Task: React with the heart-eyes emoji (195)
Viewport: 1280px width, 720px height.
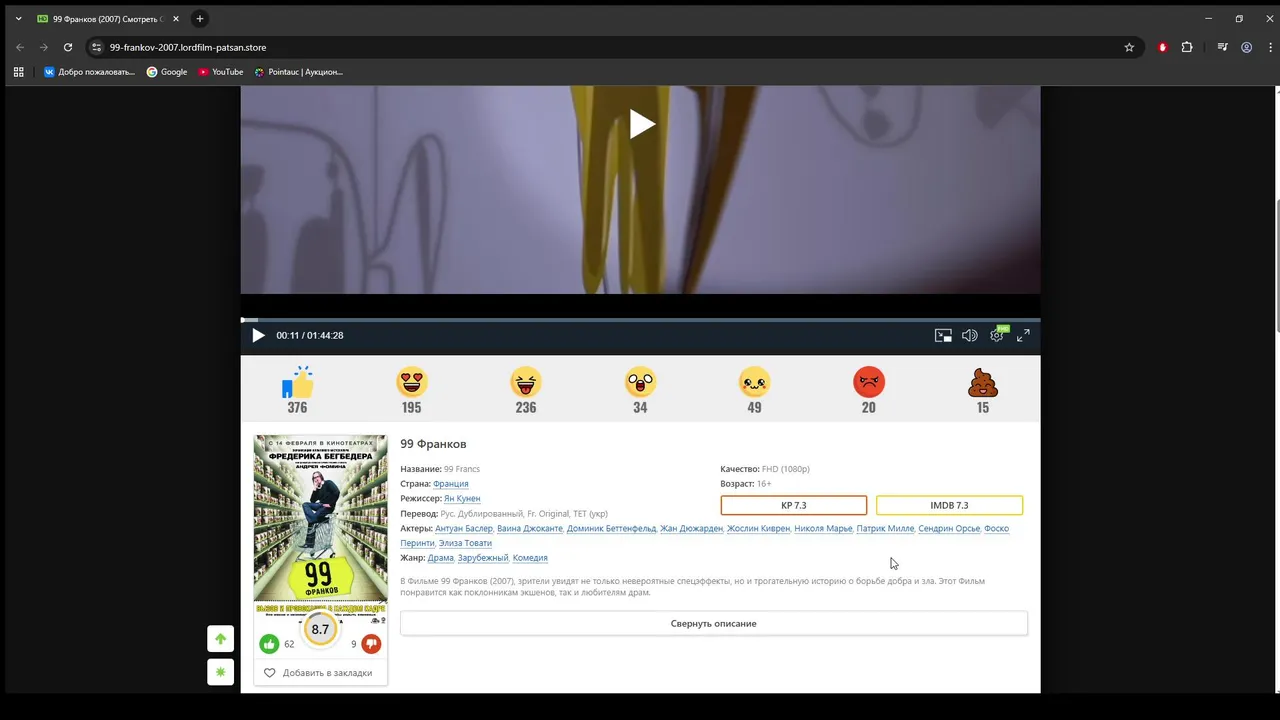Action: (411, 382)
